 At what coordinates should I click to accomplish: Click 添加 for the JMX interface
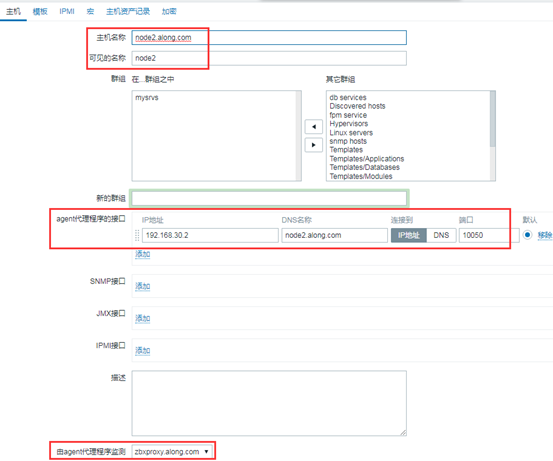142,319
